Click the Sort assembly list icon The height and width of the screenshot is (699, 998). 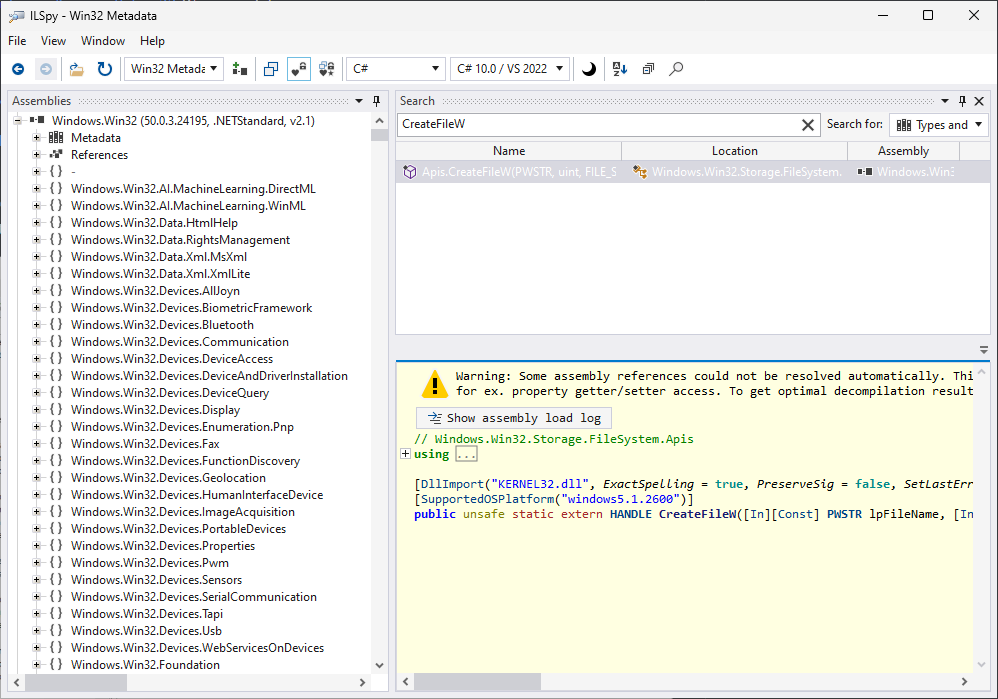click(619, 69)
